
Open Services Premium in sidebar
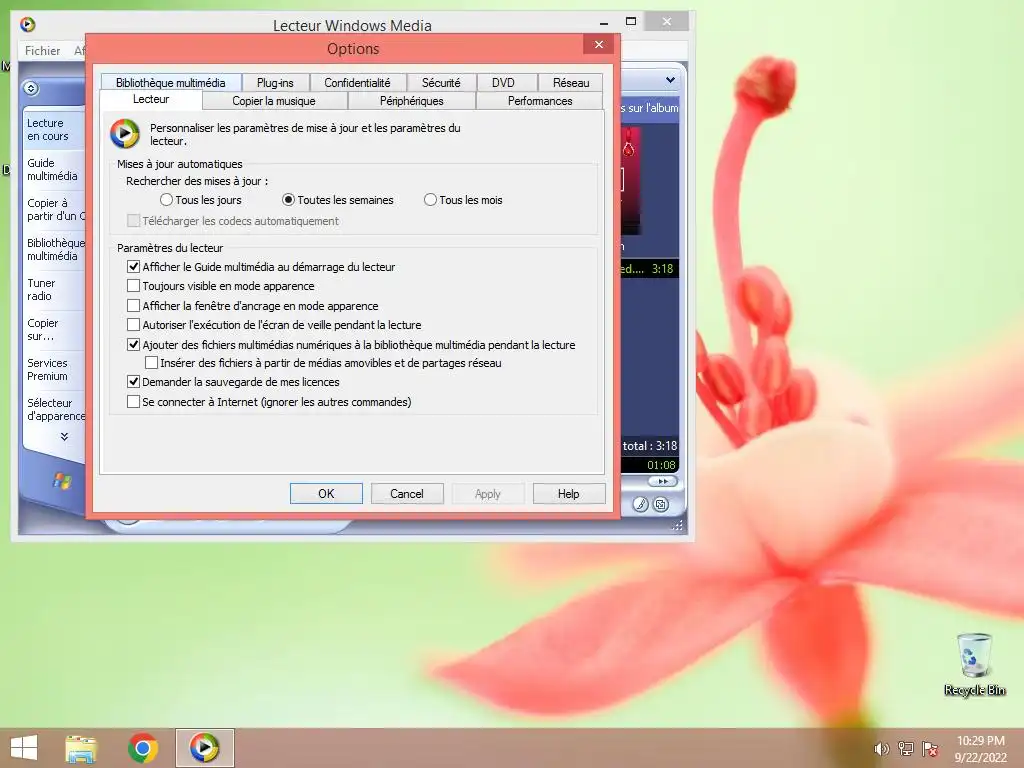54,370
